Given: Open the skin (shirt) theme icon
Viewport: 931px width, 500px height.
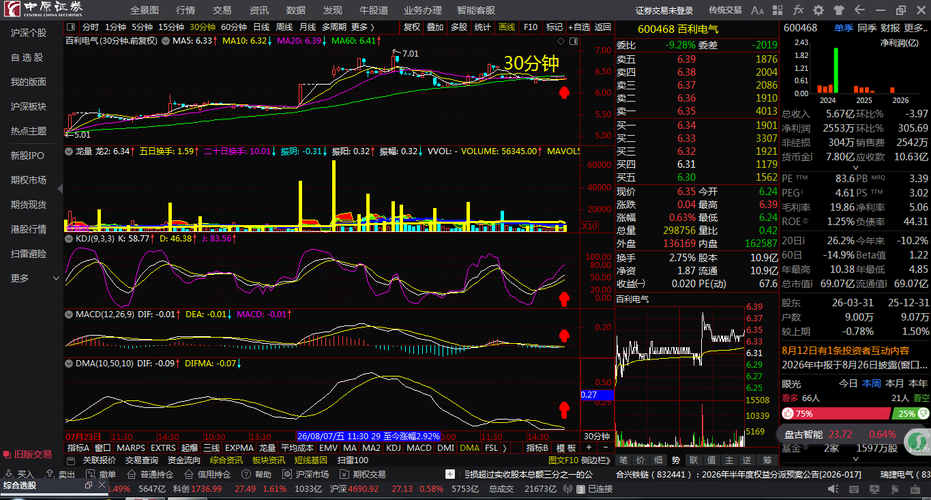Looking at the screenshot, I should click(839, 10).
